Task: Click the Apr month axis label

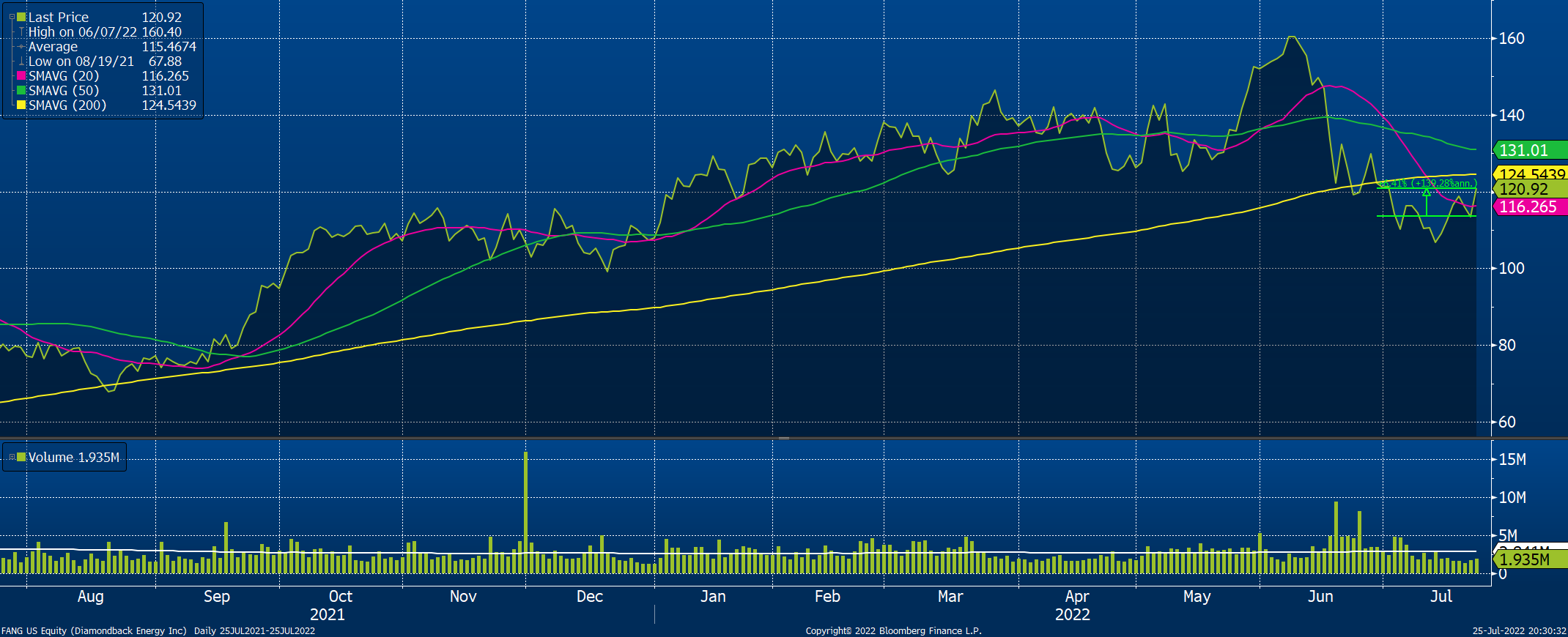Action: [1077, 597]
